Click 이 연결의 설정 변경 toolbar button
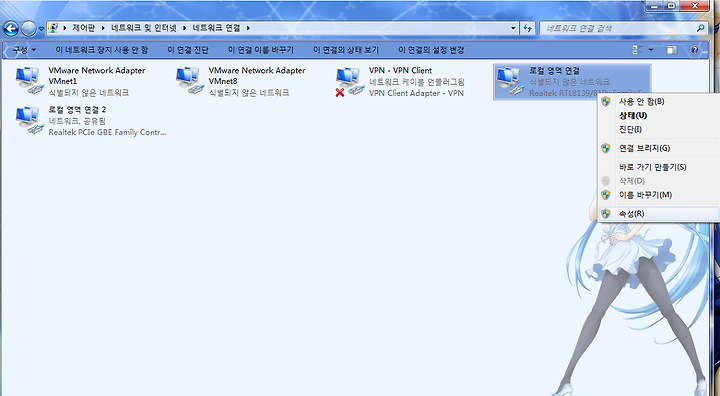This screenshot has height=396, width=720. coord(431,50)
